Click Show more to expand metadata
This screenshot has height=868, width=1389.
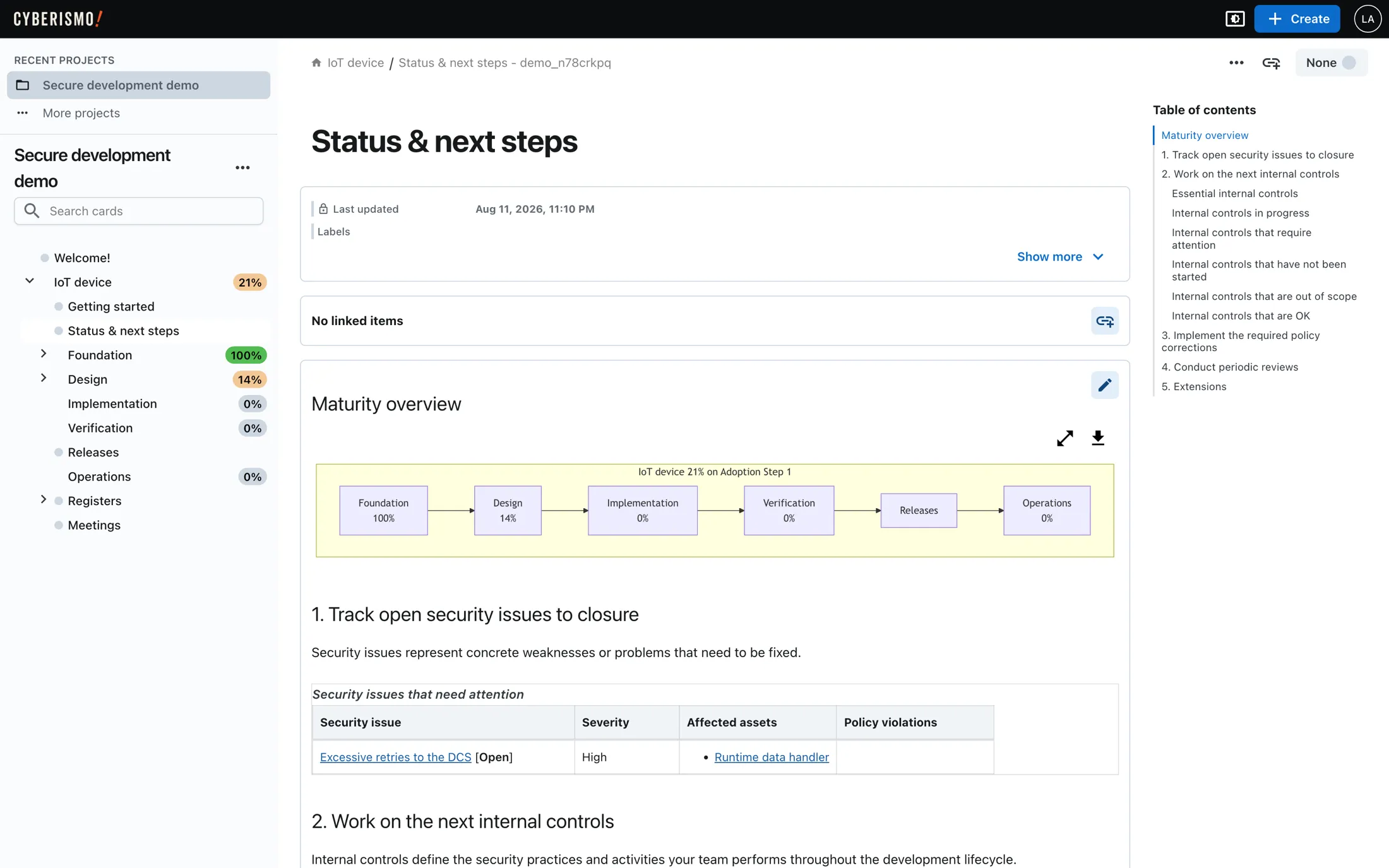(1060, 257)
